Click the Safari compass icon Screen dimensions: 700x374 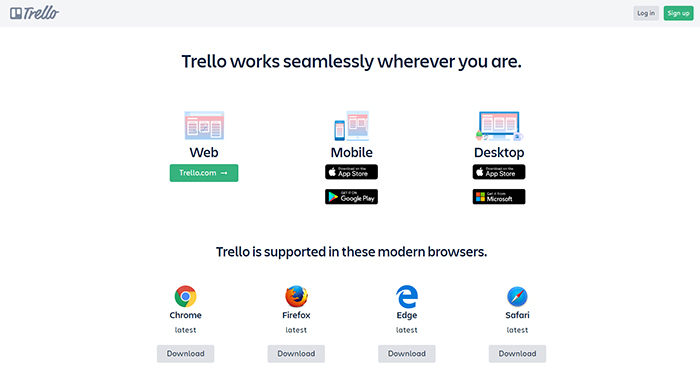[517, 296]
